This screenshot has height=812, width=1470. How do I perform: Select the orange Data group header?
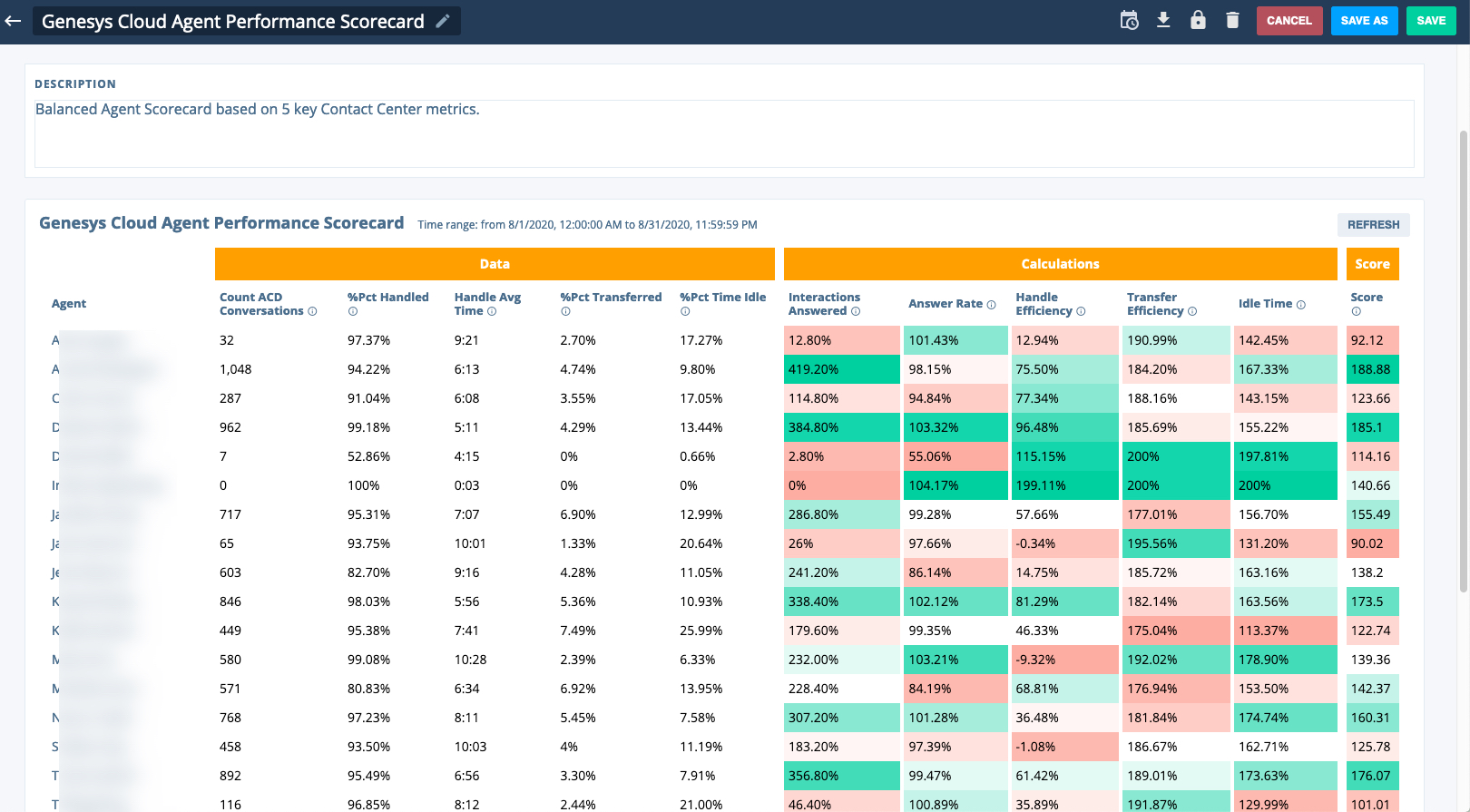pos(495,264)
